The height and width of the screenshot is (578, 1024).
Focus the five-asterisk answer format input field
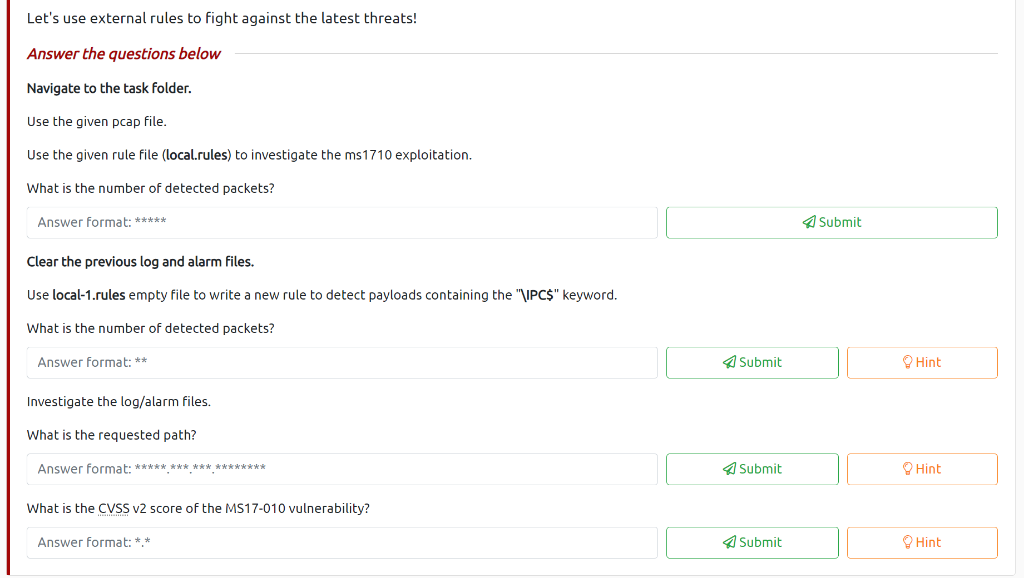[x=342, y=222]
